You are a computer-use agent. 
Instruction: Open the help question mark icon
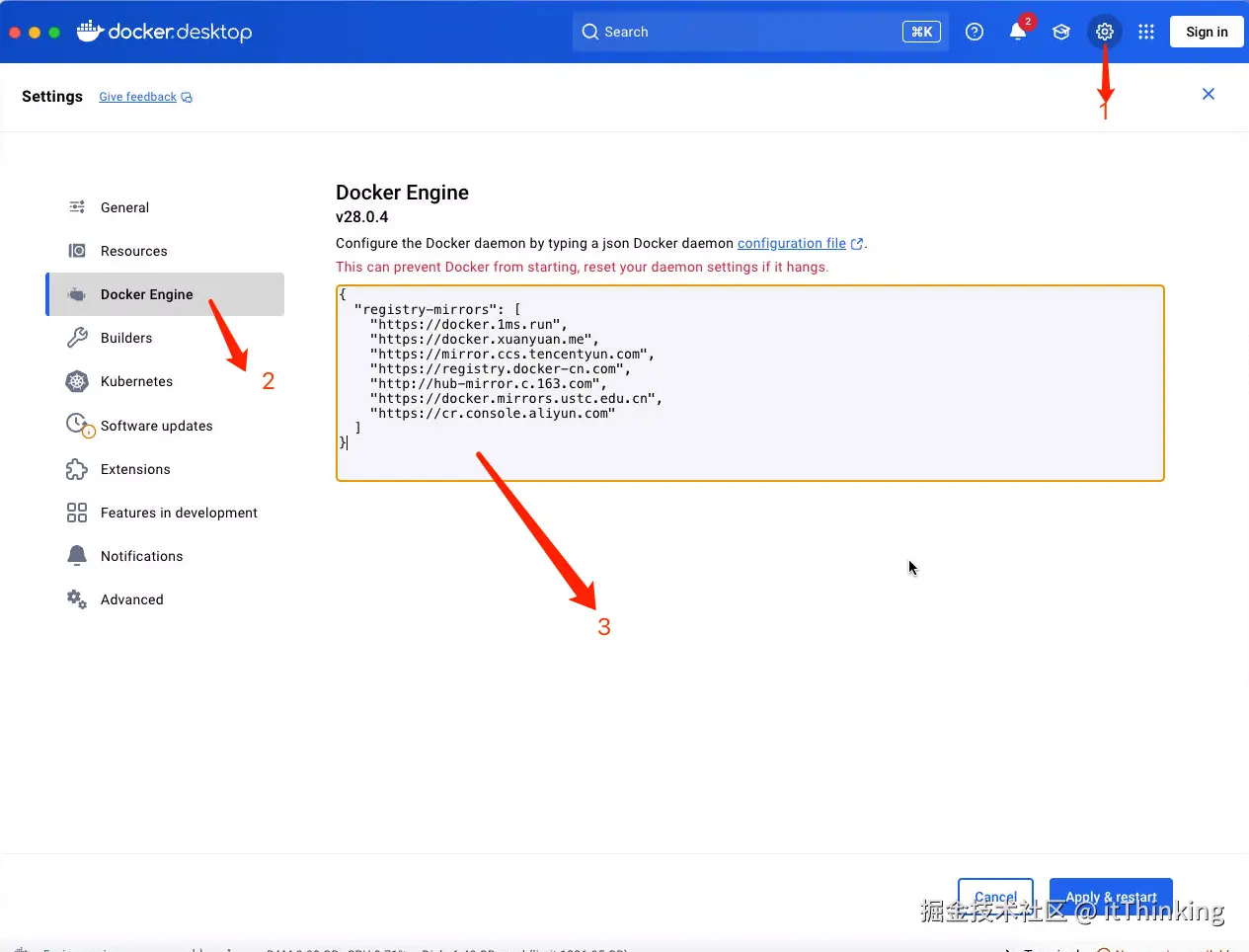[x=975, y=32]
